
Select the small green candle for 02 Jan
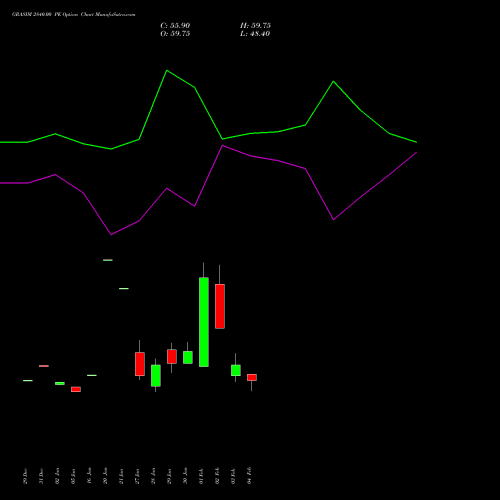(60, 383)
